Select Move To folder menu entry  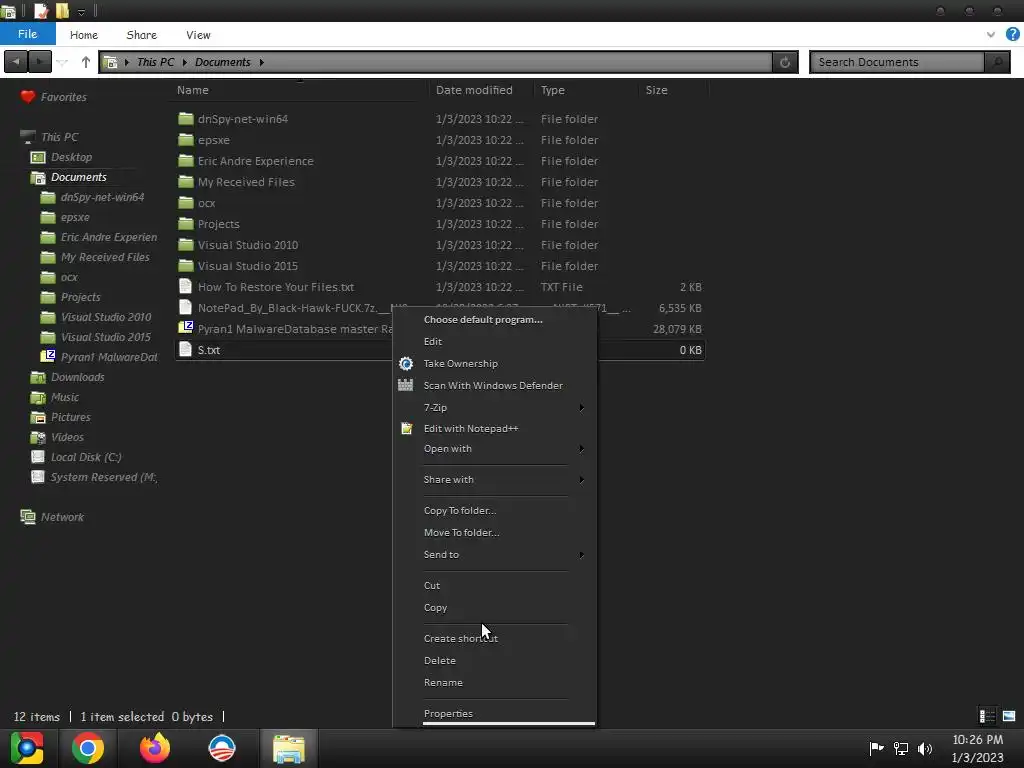(462, 533)
